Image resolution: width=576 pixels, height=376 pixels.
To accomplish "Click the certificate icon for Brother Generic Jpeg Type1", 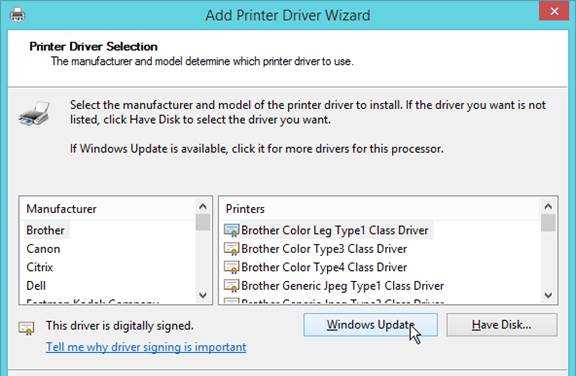I will click(231, 285).
